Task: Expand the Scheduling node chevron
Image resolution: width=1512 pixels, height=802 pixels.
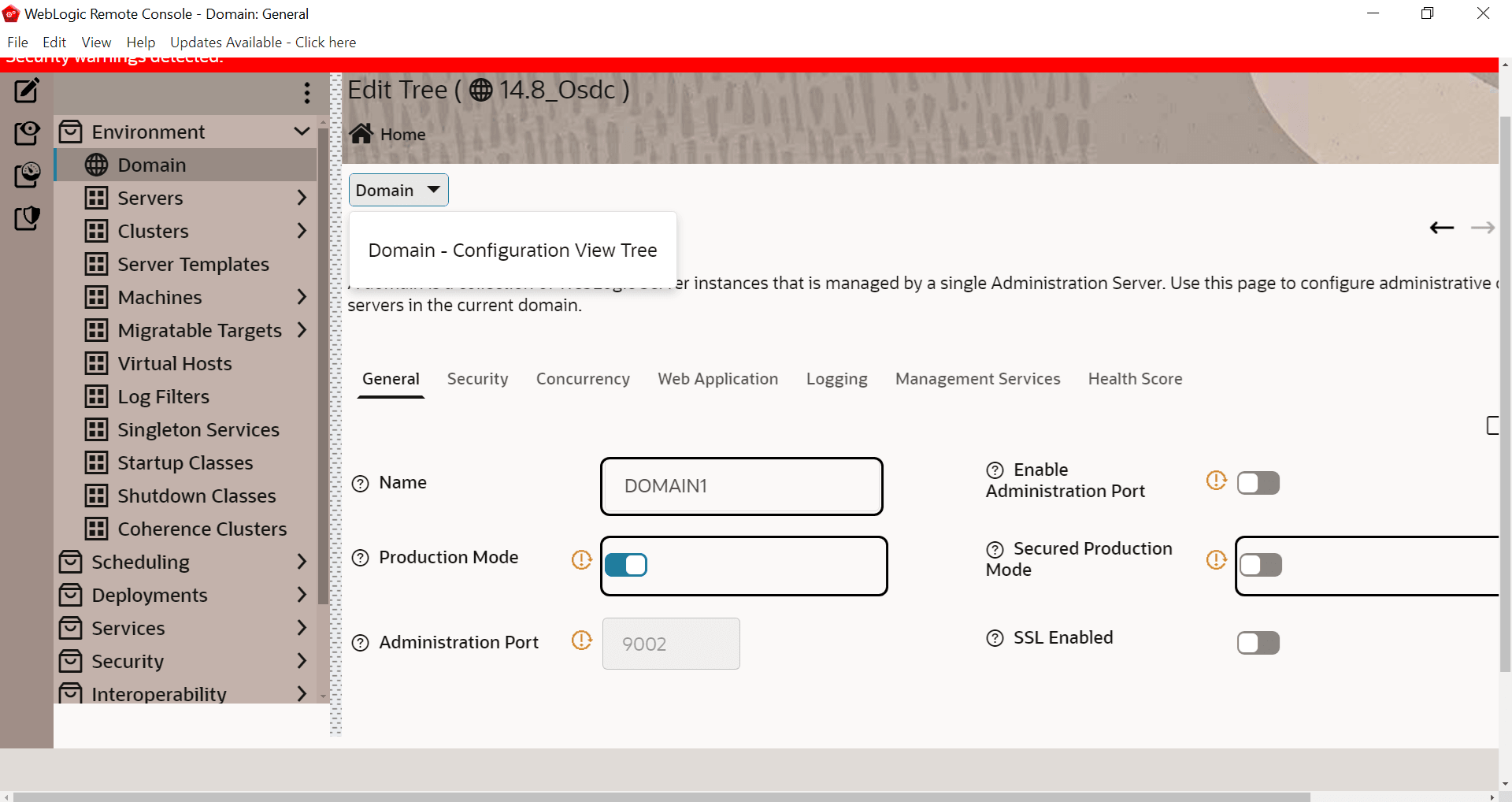Action: click(x=302, y=562)
